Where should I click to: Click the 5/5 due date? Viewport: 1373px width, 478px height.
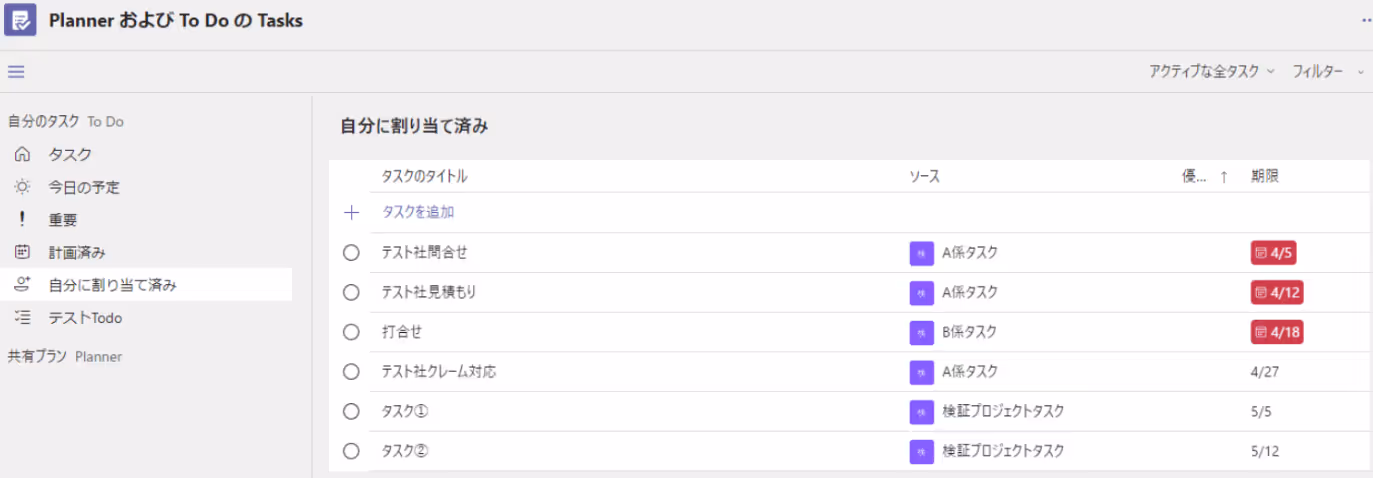click(1262, 411)
